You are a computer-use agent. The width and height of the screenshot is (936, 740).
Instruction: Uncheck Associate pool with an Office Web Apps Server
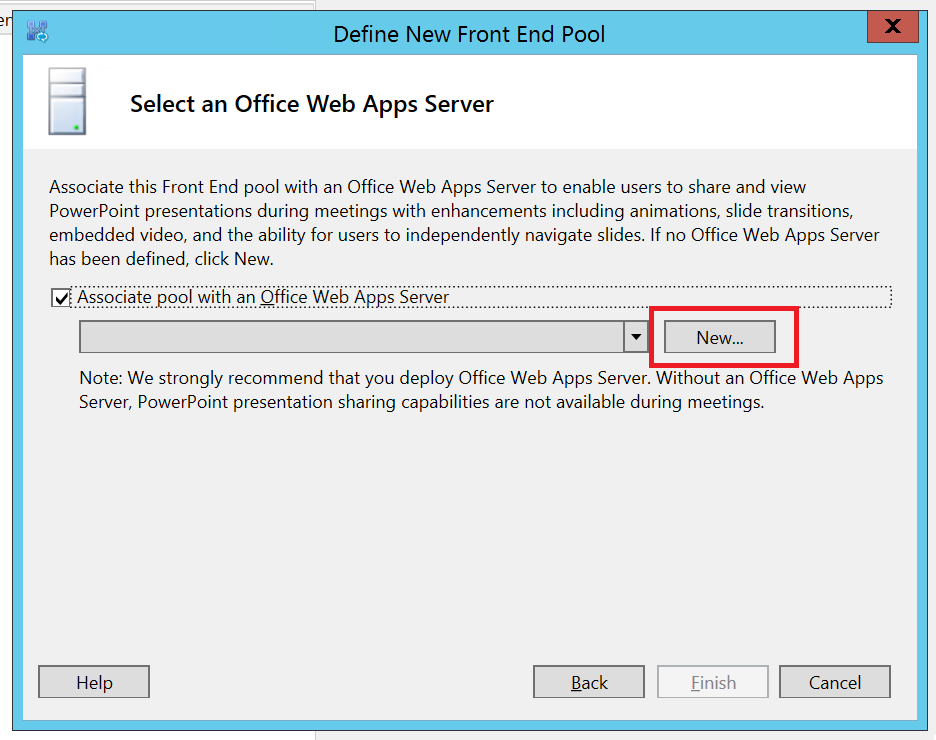pos(61,297)
